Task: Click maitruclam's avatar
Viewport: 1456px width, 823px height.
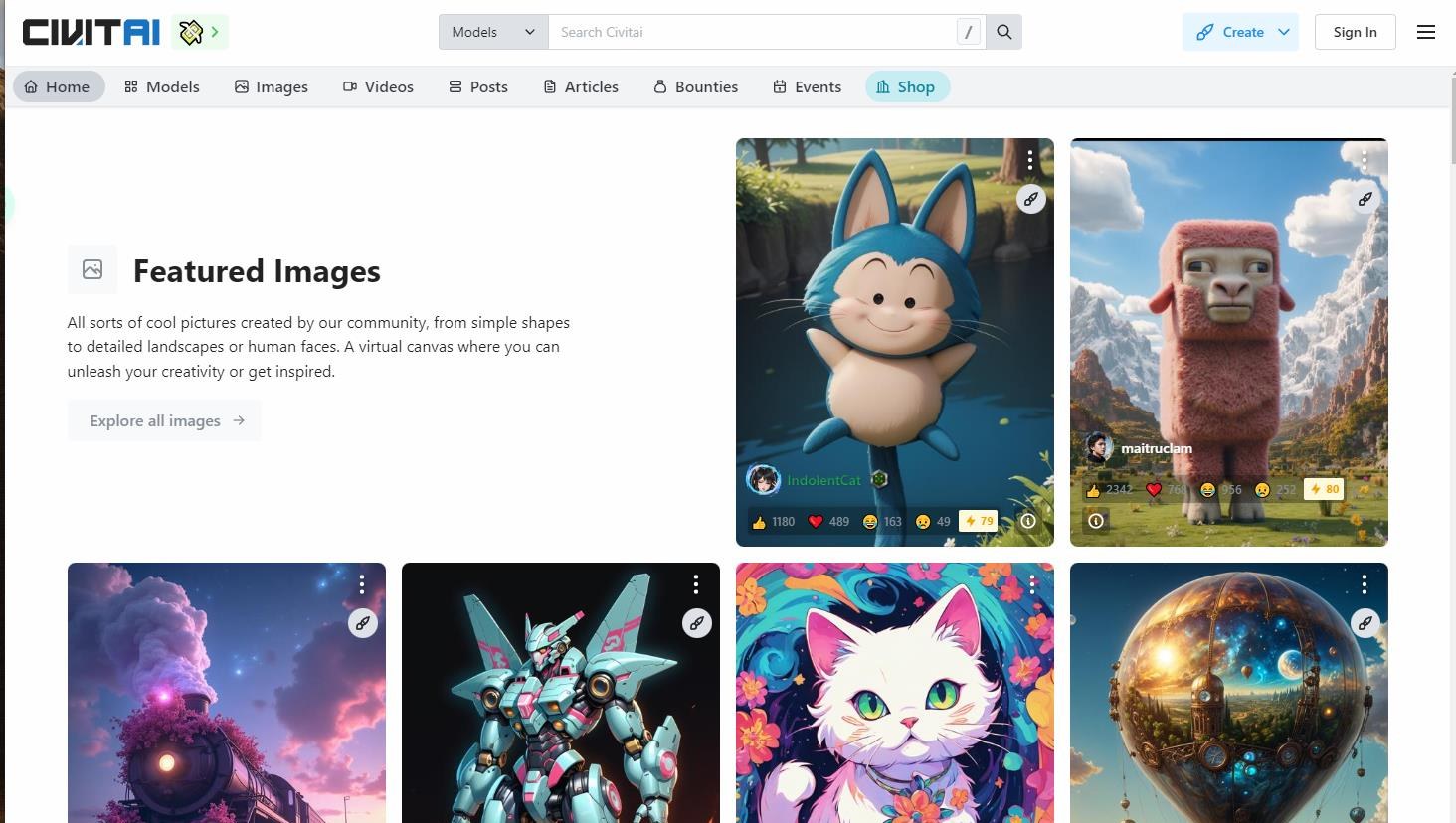Action: pos(1098,448)
